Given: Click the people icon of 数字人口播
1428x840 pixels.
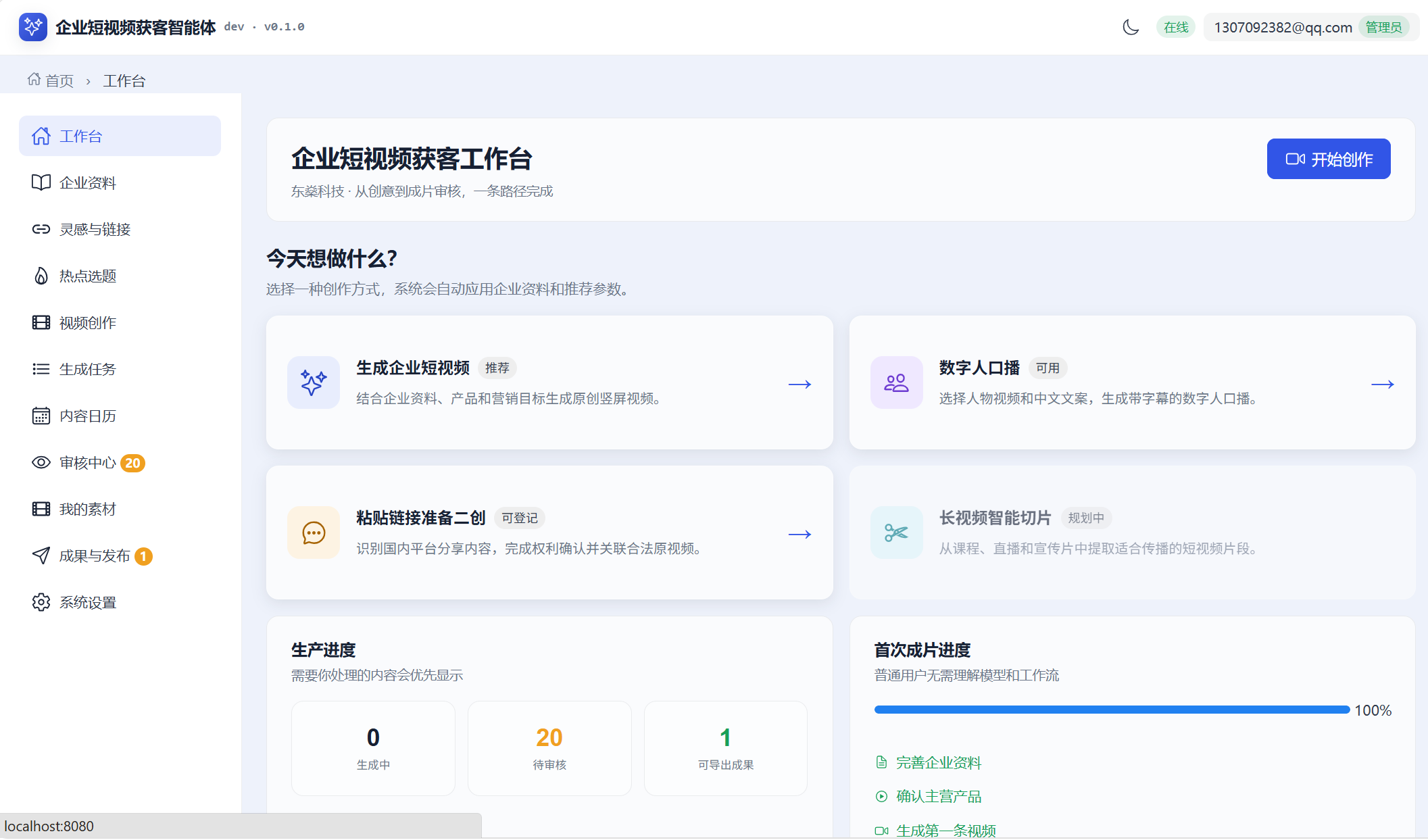Looking at the screenshot, I should (x=897, y=382).
